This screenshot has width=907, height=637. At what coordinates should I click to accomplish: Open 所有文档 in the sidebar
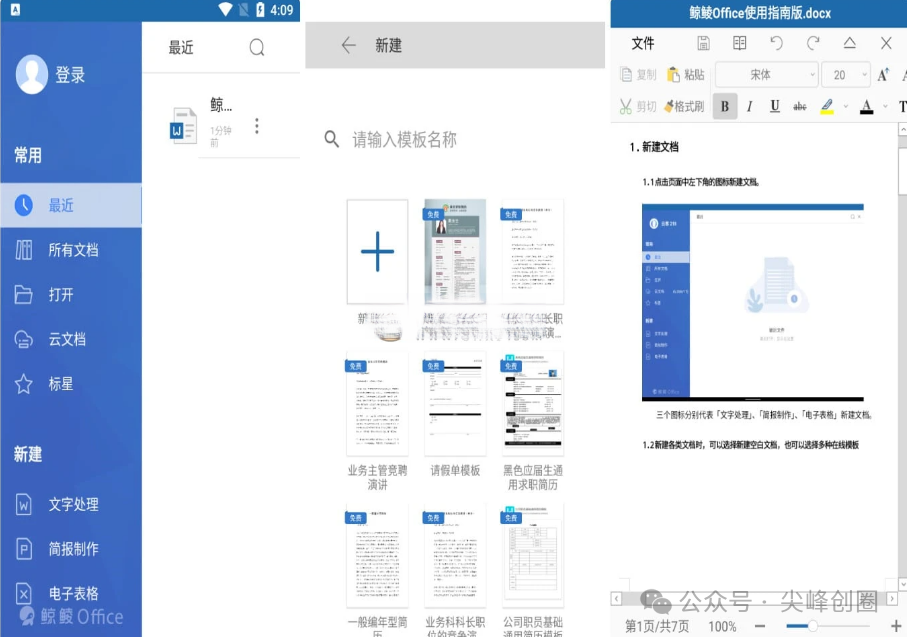coord(71,250)
